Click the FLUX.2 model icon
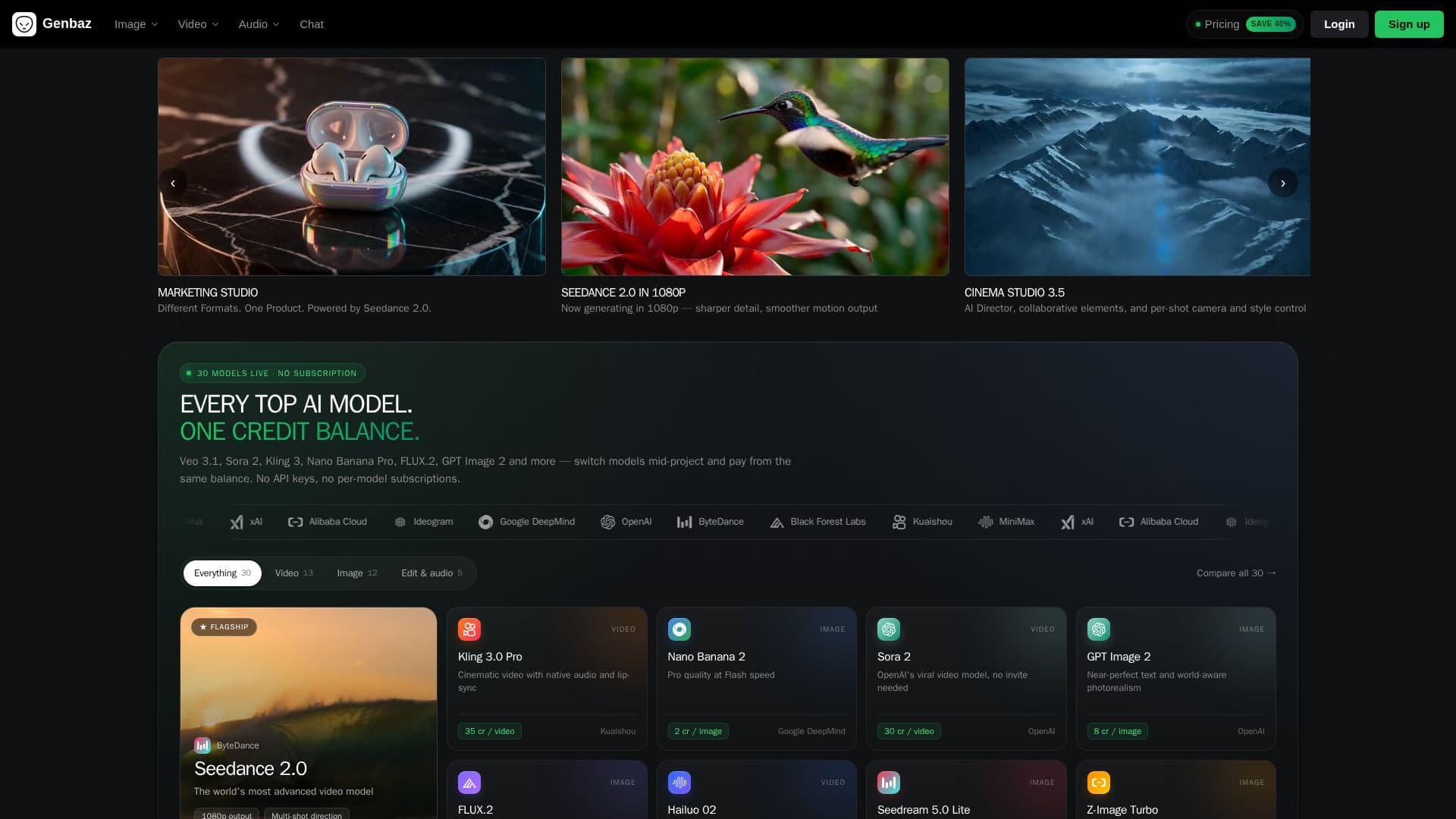This screenshot has width=1456, height=819. click(469, 783)
